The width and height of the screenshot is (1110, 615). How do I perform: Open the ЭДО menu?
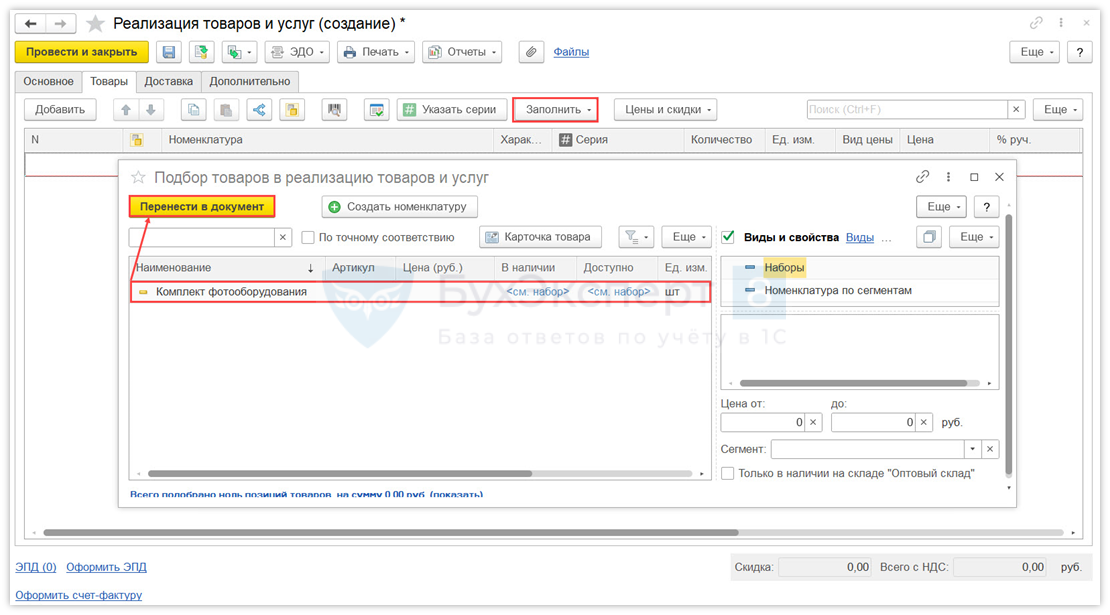(297, 52)
